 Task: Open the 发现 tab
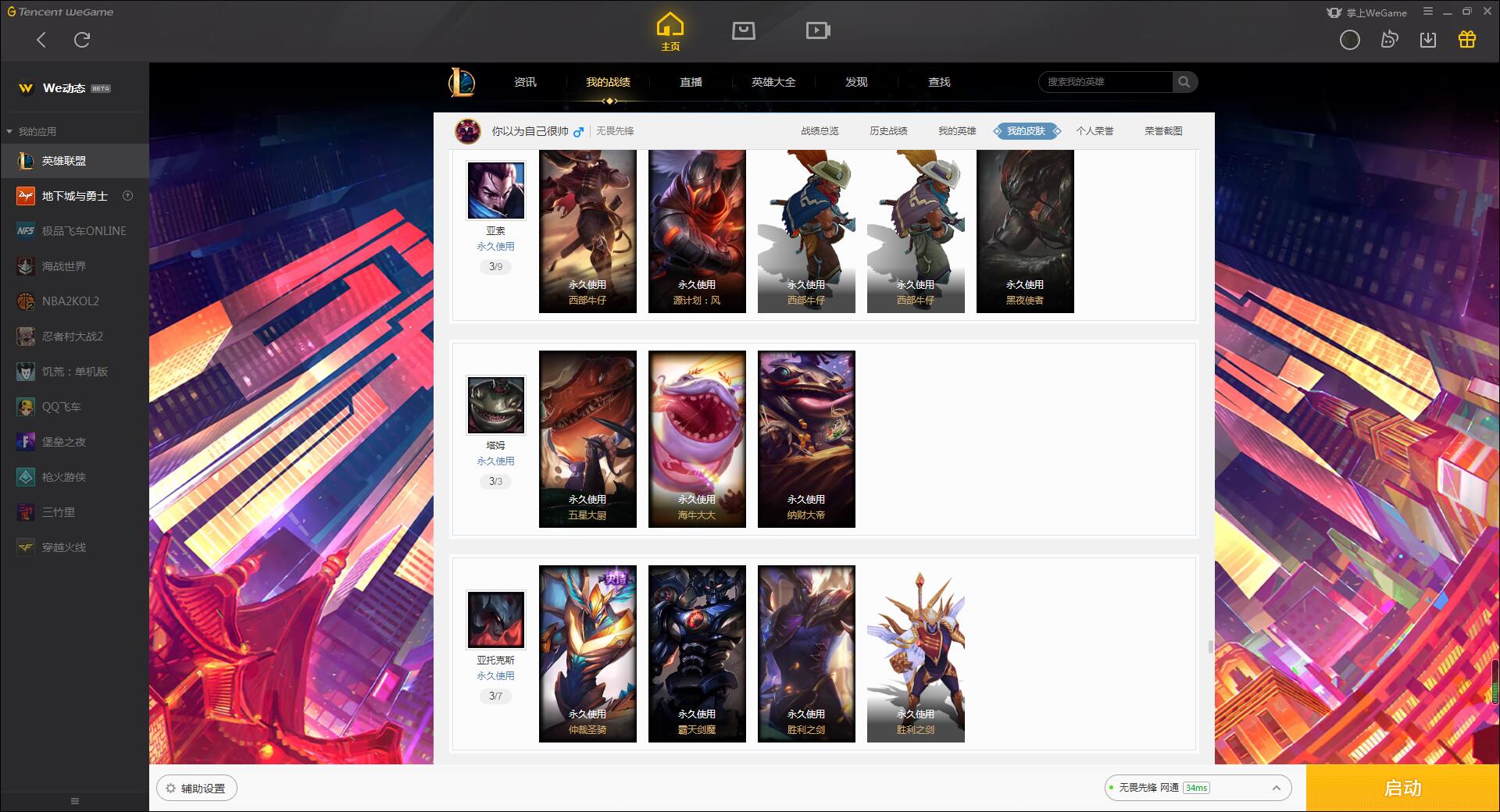coord(856,82)
